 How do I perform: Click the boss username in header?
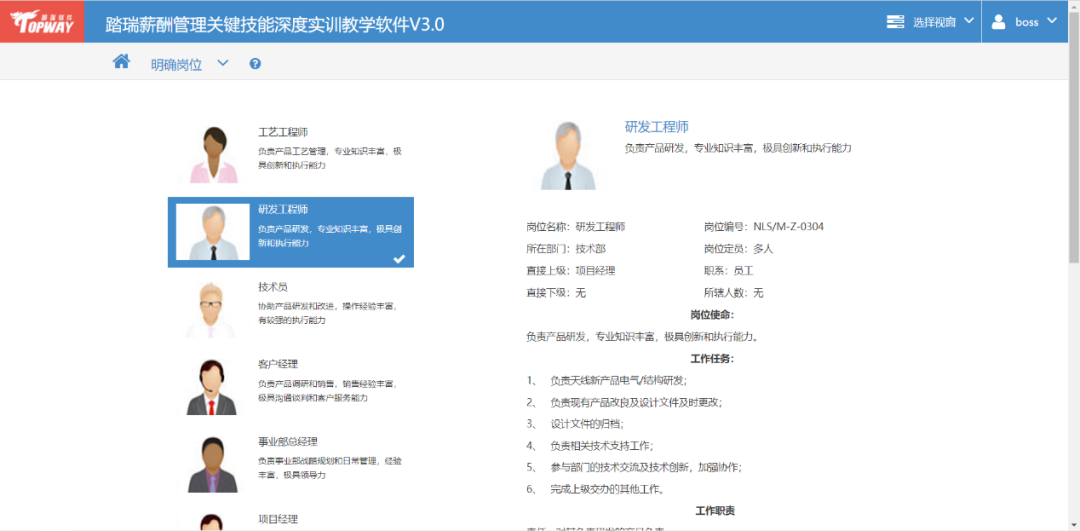point(1027,22)
